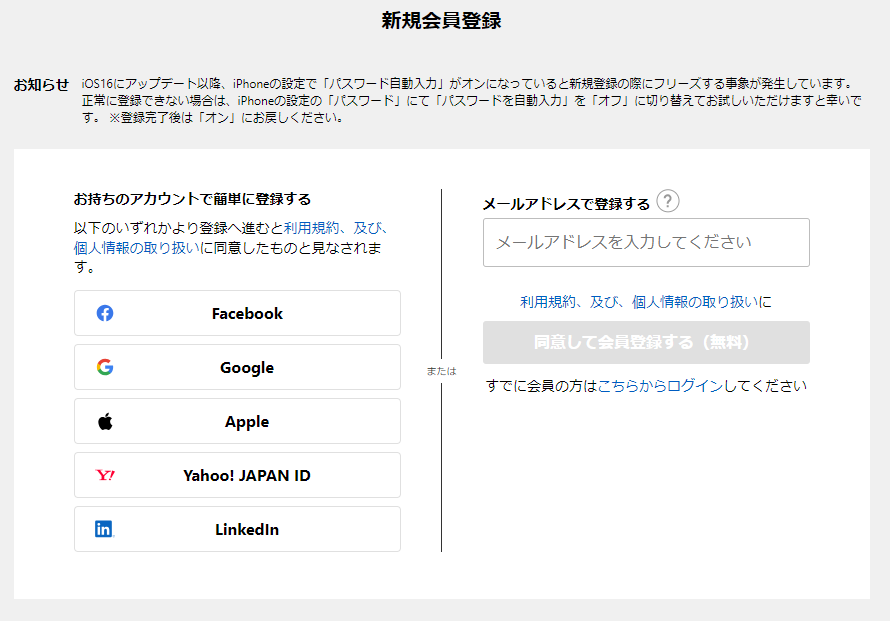Continue using the 'LinkedIn' text label
Image resolution: width=890 pixels, height=621 pixels.
247,529
